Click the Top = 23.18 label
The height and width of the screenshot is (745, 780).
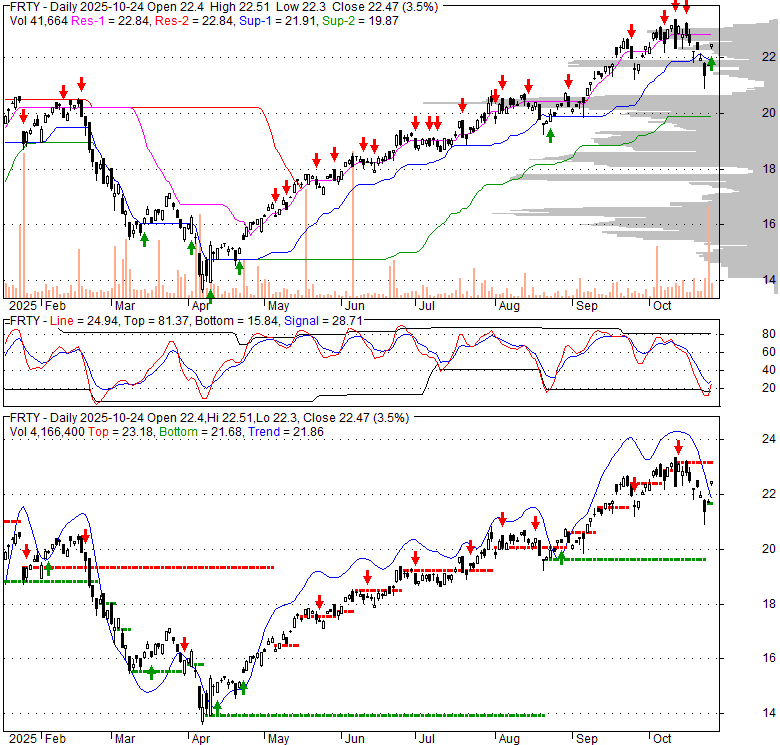click(x=121, y=432)
